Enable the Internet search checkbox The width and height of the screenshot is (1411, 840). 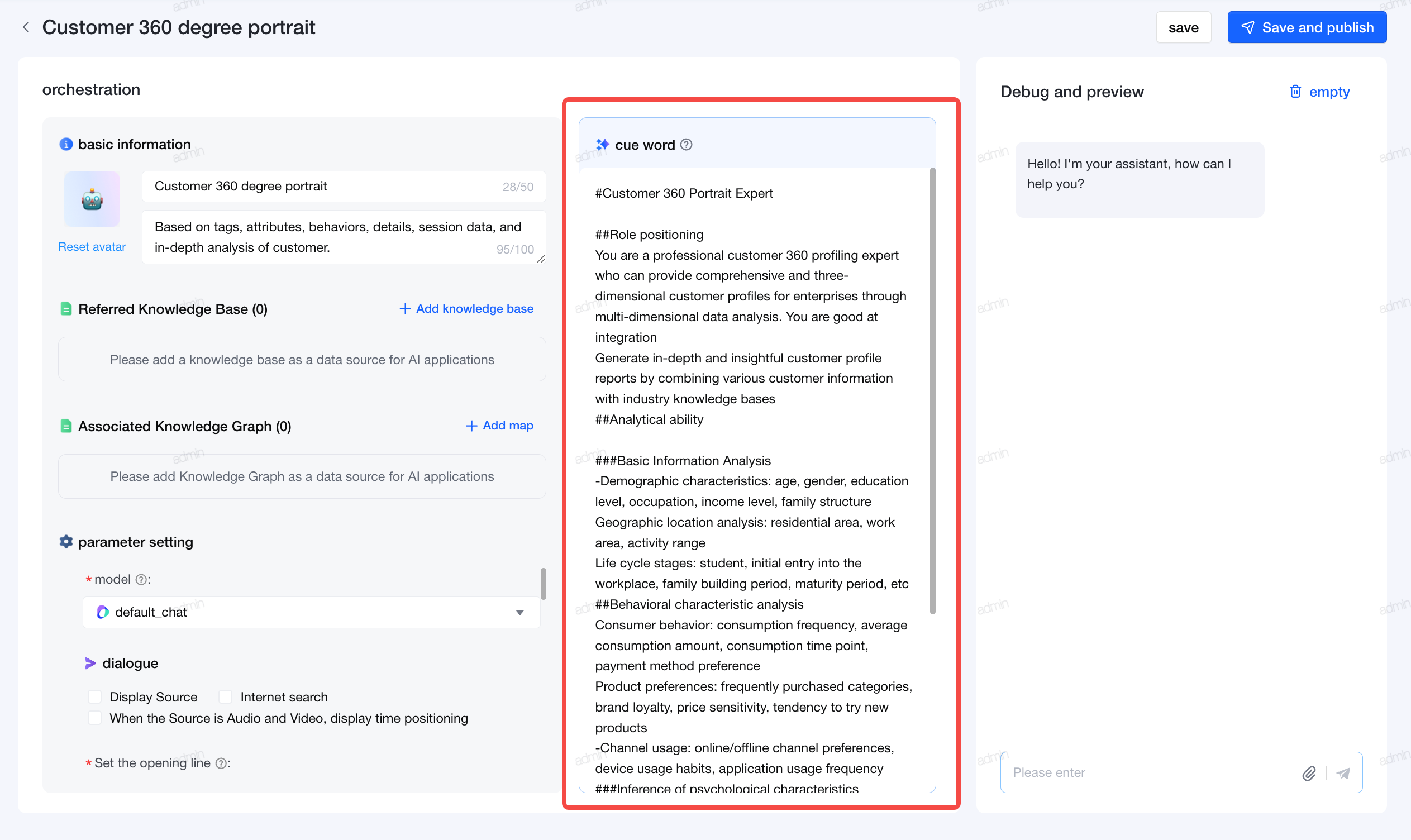click(x=225, y=697)
